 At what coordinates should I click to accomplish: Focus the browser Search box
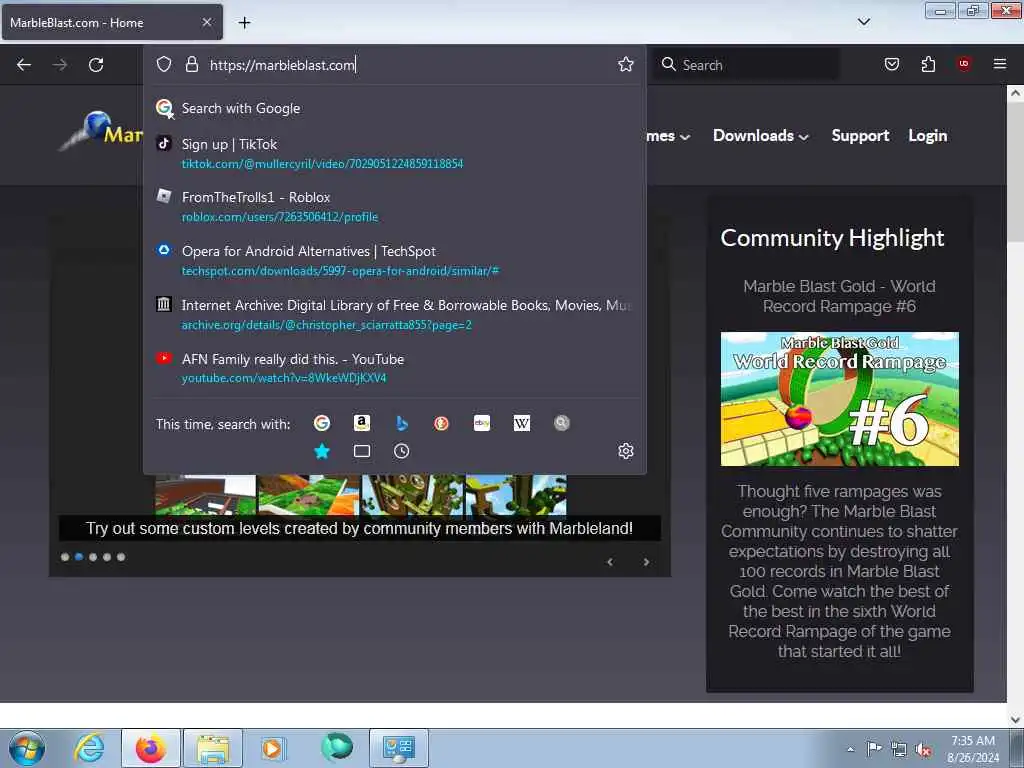tap(746, 65)
